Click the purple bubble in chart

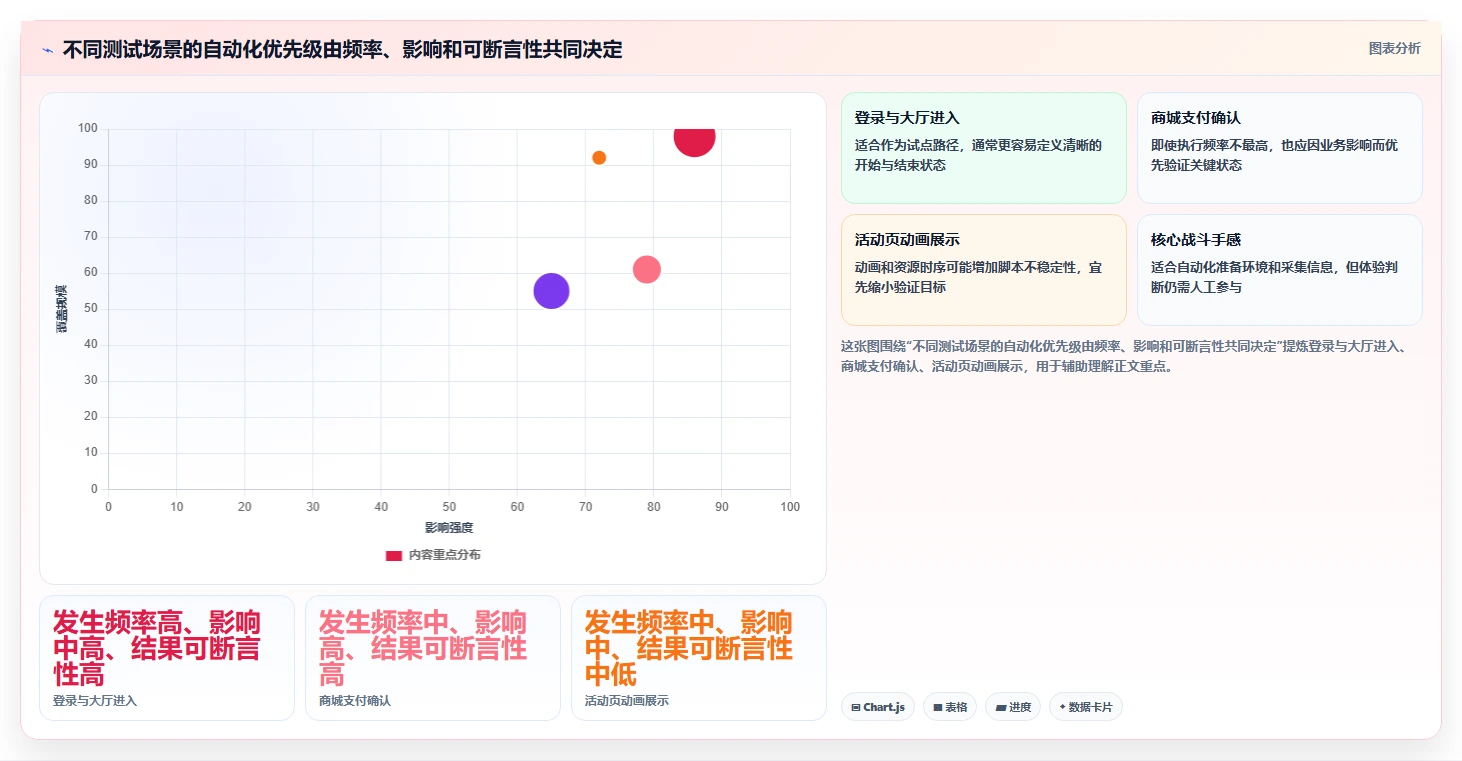551,291
